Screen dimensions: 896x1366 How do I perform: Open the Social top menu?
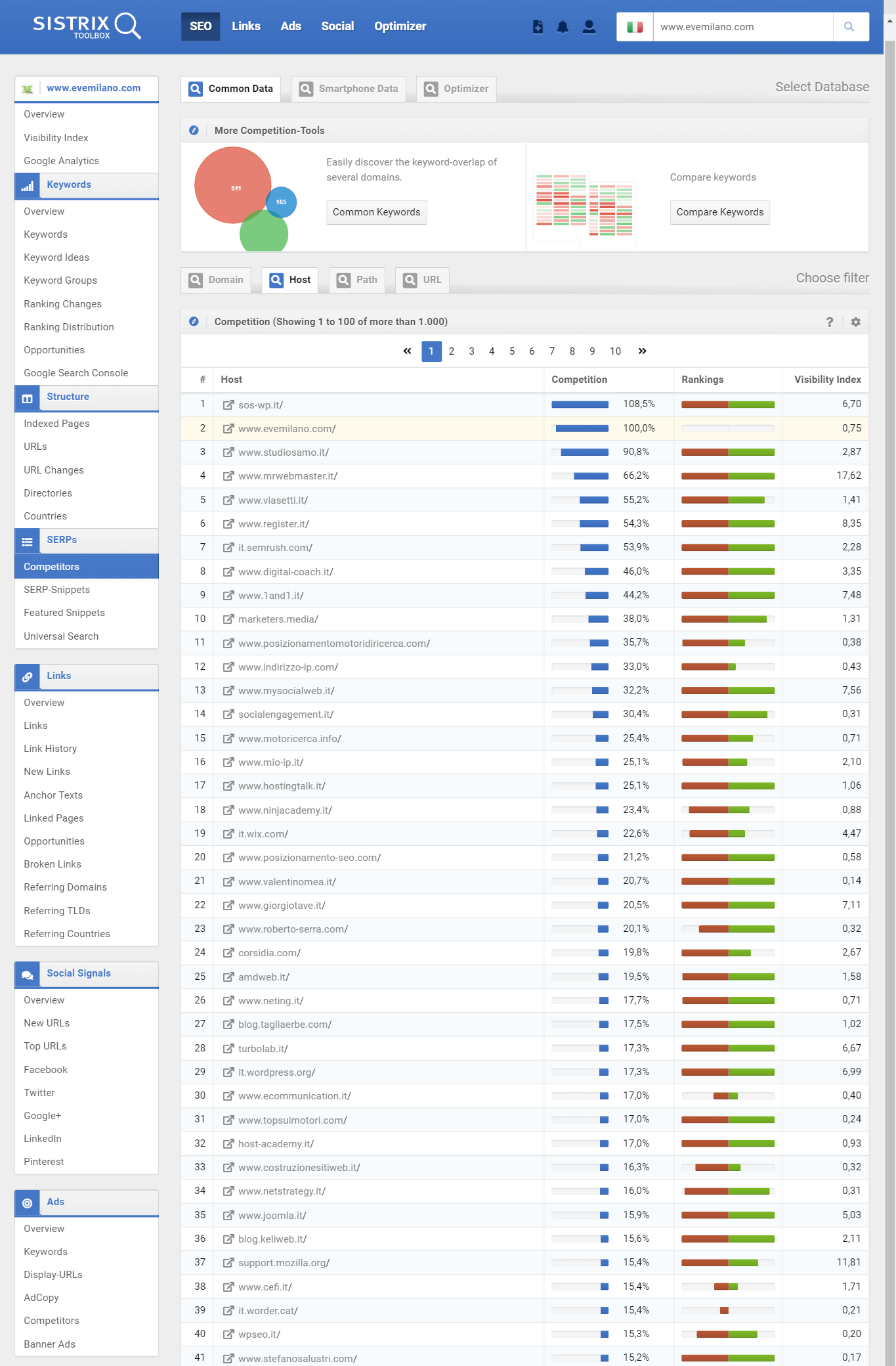point(337,26)
